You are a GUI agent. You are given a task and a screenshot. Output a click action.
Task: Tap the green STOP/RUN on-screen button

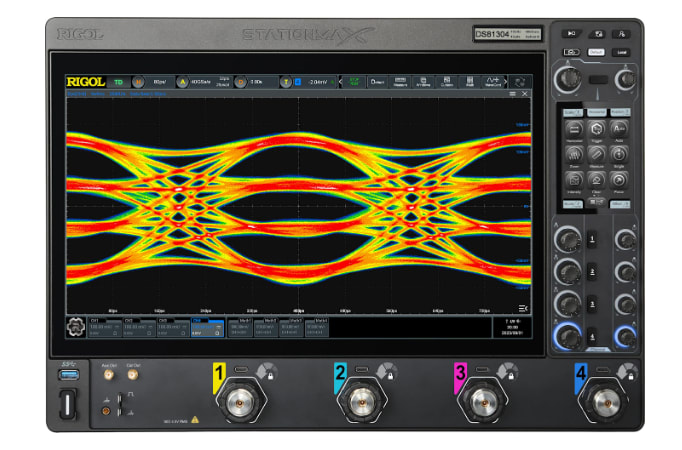click(x=354, y=82)
